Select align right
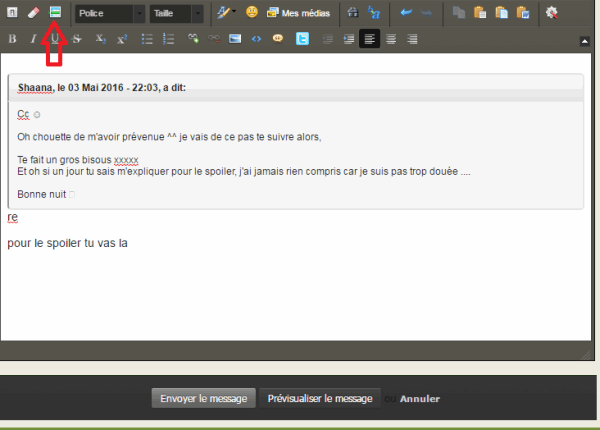 (412, 39)
